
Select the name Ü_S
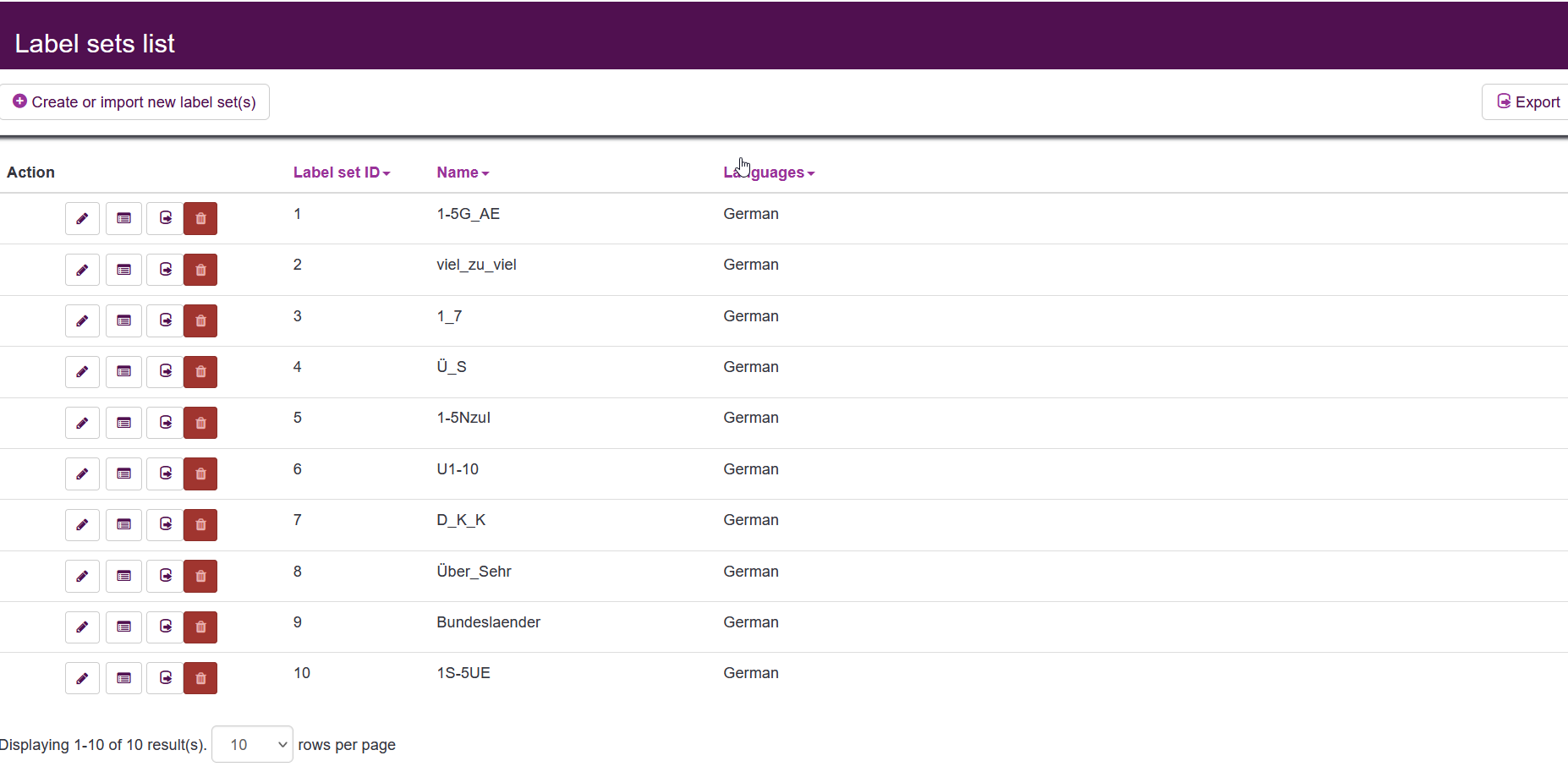(452, 367)
